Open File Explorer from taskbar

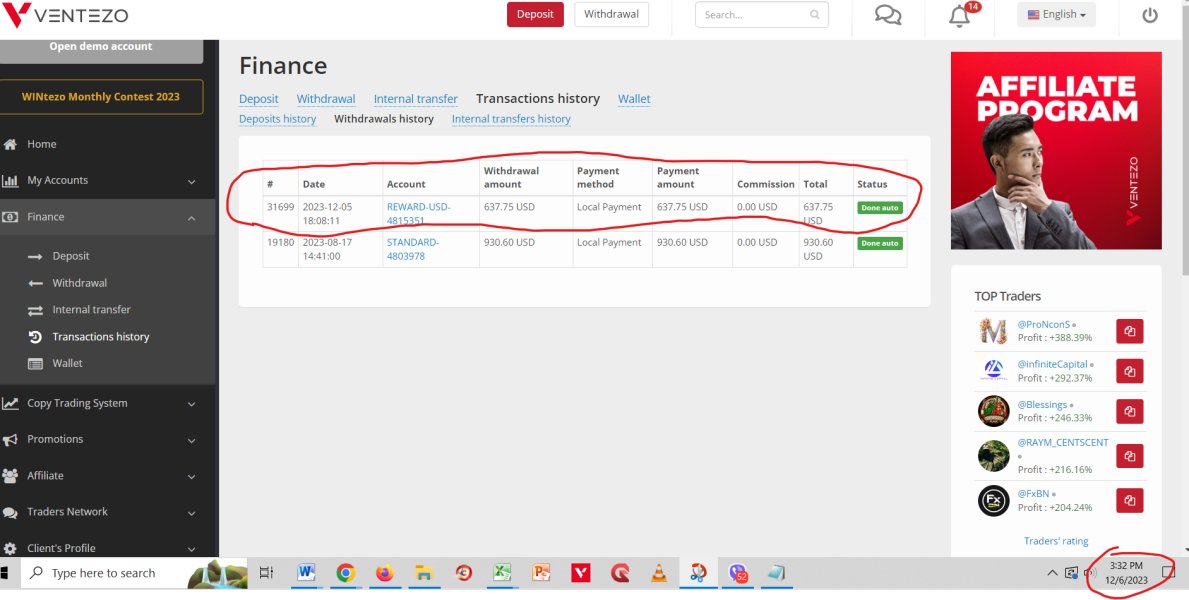pyautogui.click(x=423, y=573)
